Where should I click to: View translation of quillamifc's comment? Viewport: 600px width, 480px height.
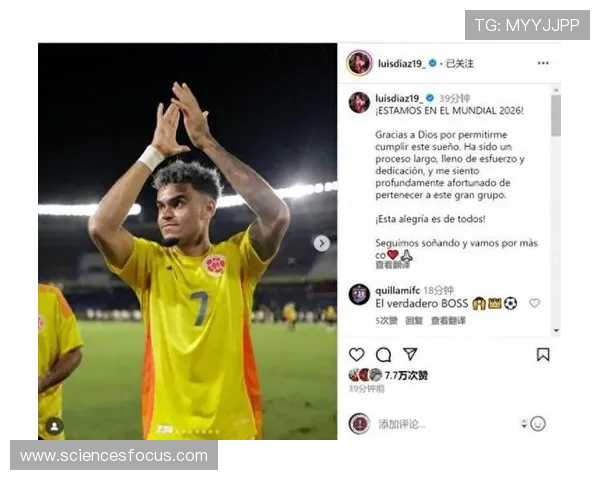448,320
